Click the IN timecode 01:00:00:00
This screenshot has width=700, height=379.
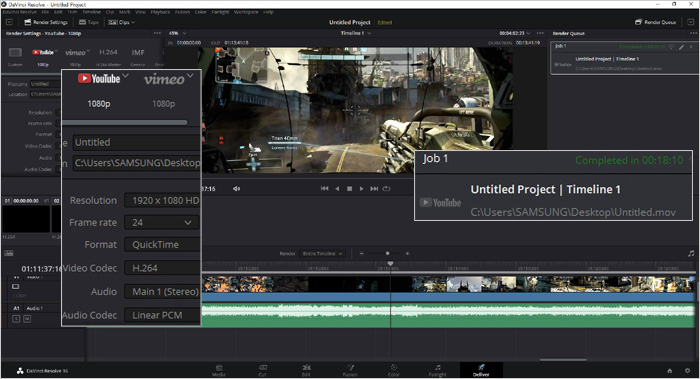pyautogui.click(x=189, y=43)
